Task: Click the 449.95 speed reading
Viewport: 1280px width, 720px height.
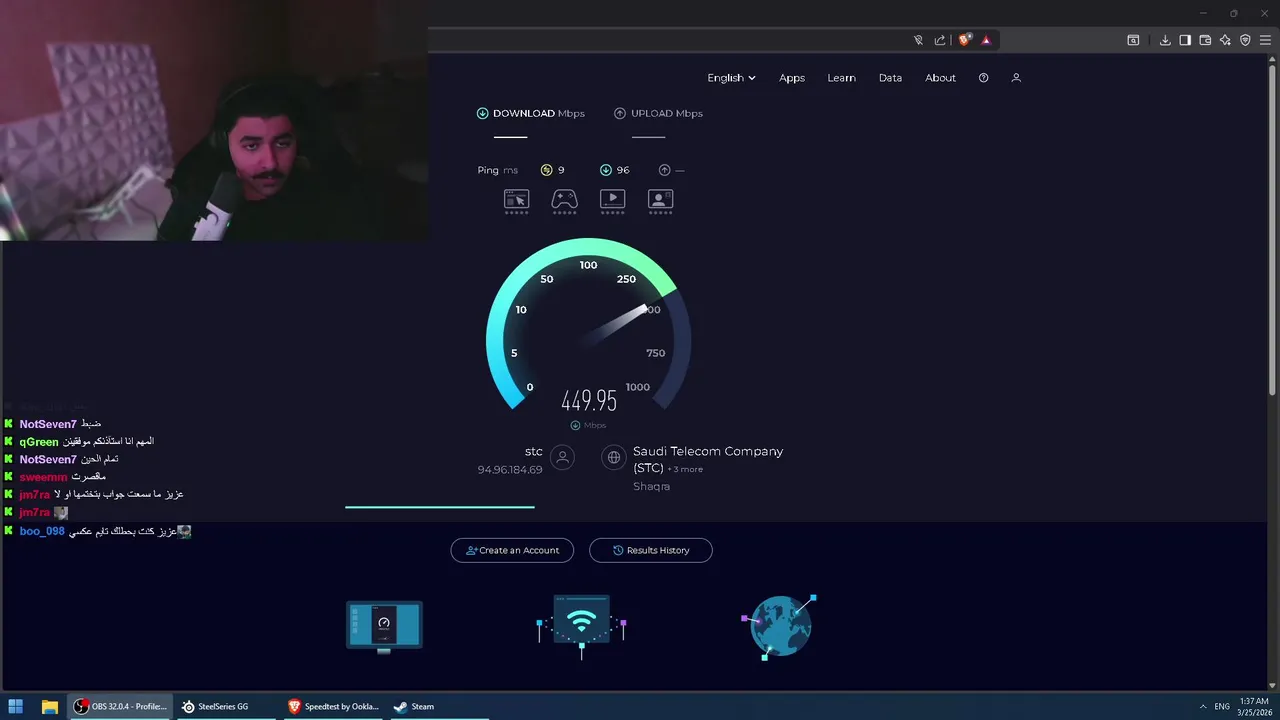Action: click(589, 401)
